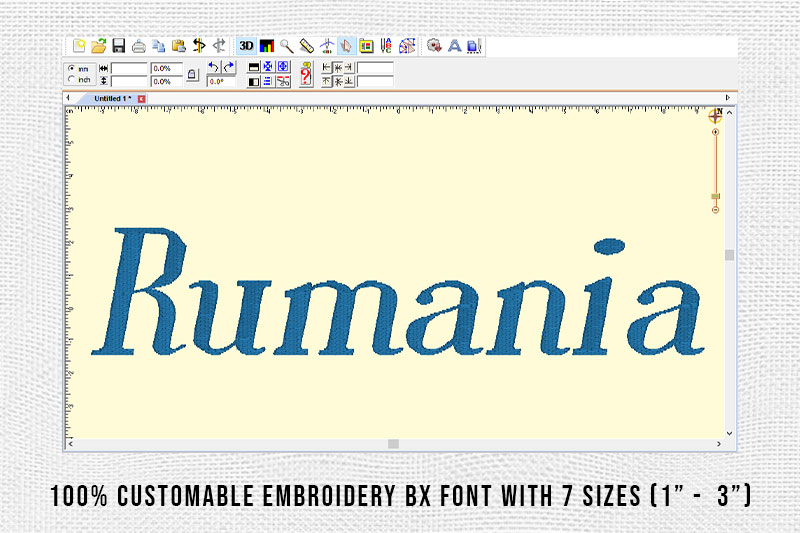This screenshot has height=533, width=800.
Task: Click the red question mark help icon
Action: pyautogui.click(x=306, y=74)
